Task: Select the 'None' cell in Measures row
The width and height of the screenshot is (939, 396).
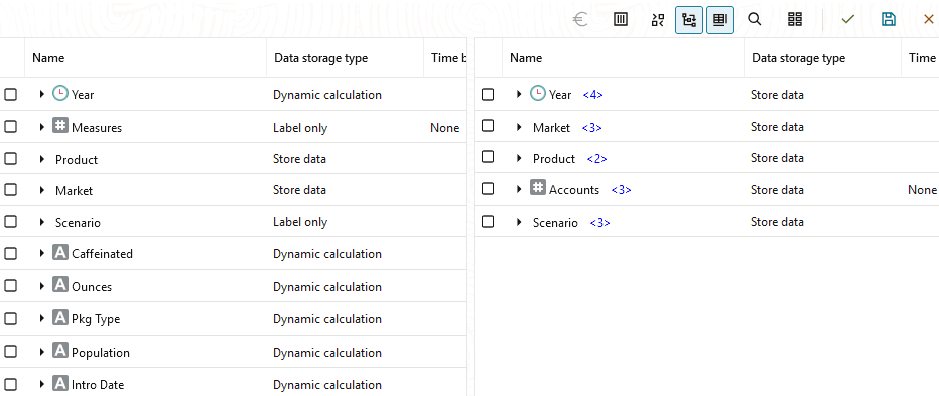Action: (444, 128)
